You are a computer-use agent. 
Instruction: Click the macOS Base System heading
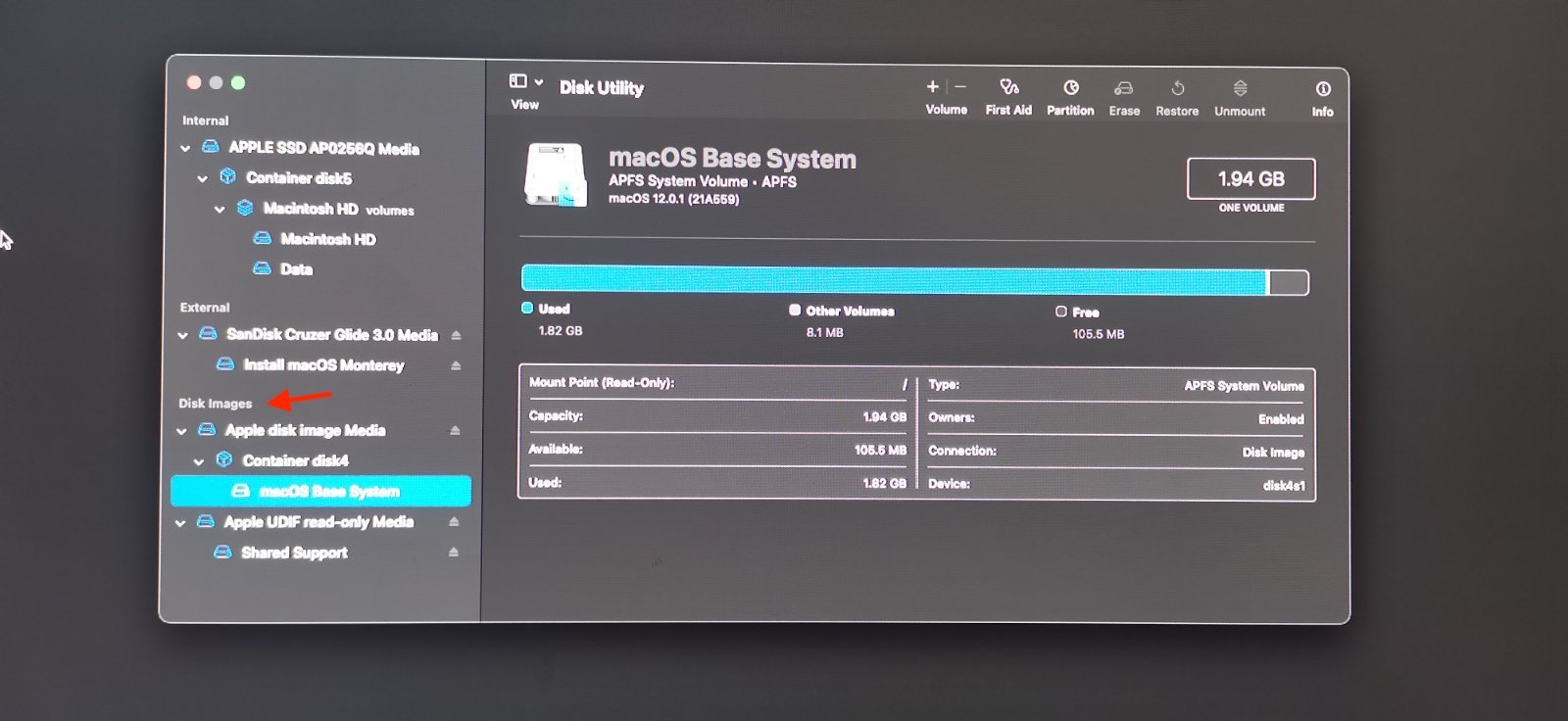click(x=732, y=159)
